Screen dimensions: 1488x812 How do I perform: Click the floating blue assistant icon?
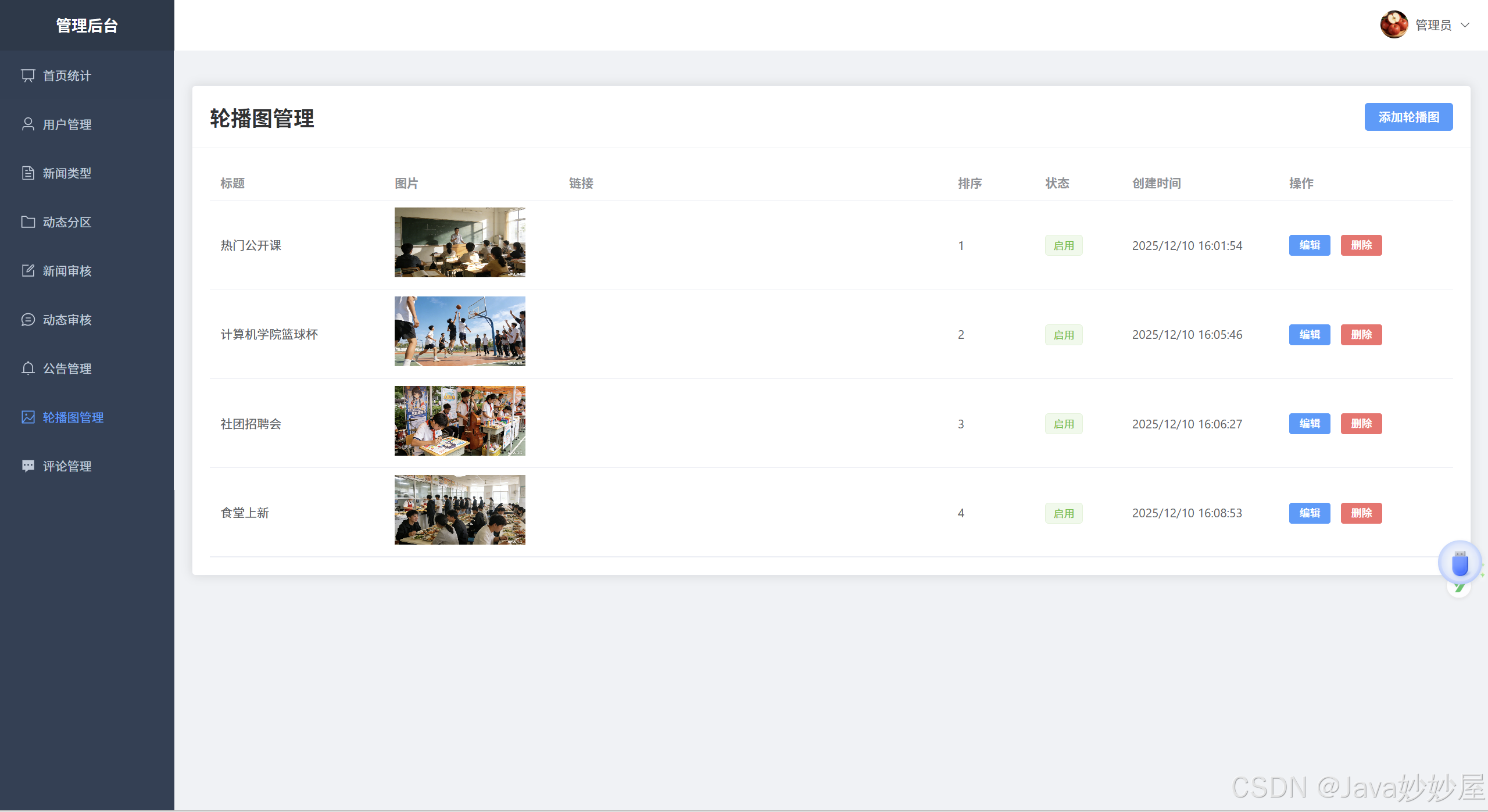[1460, 563]
